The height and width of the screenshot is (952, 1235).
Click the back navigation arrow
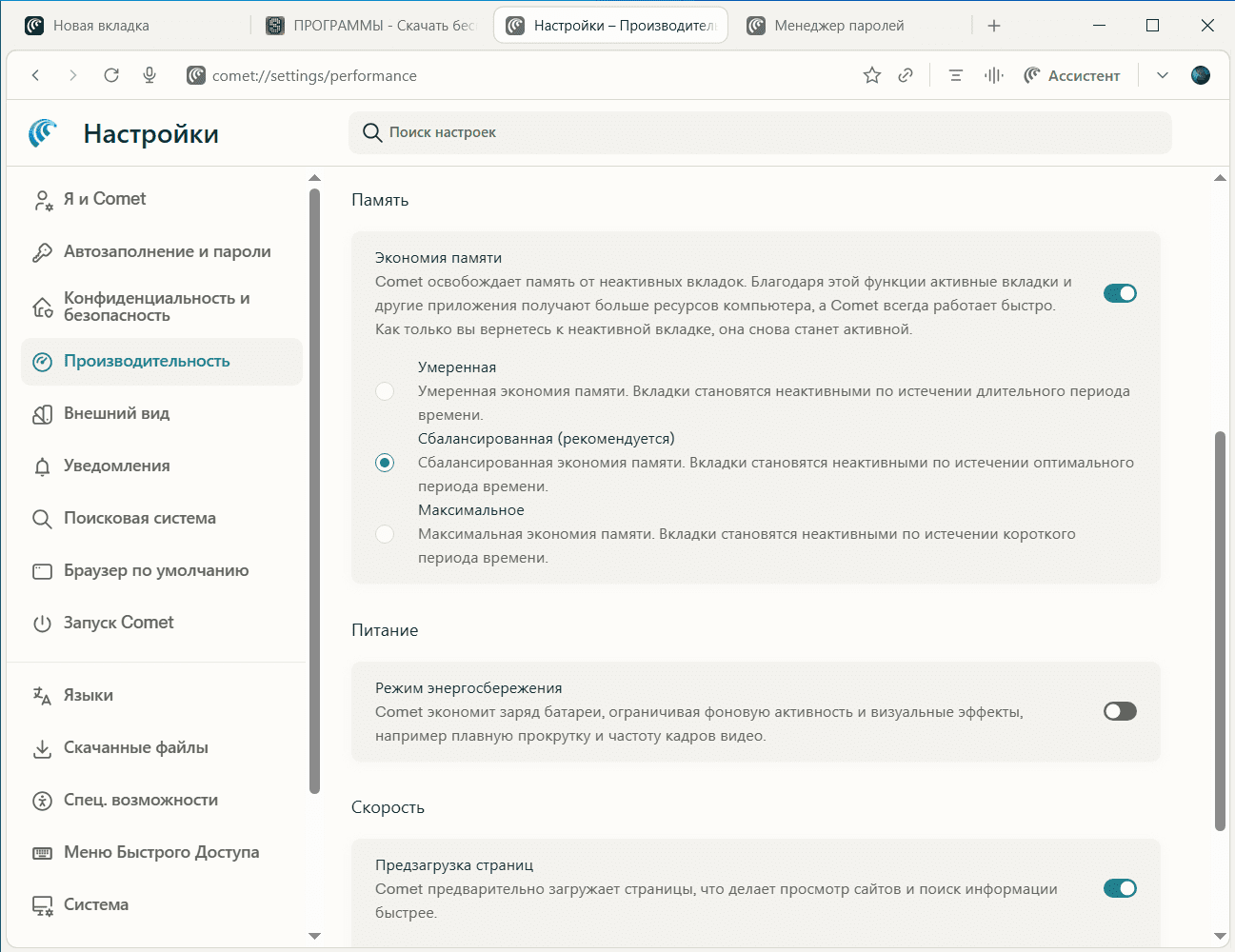coord(36,75)
